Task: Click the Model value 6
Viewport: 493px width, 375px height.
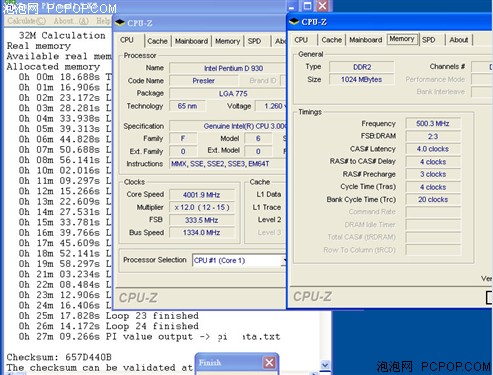Action: click(258, 139)
